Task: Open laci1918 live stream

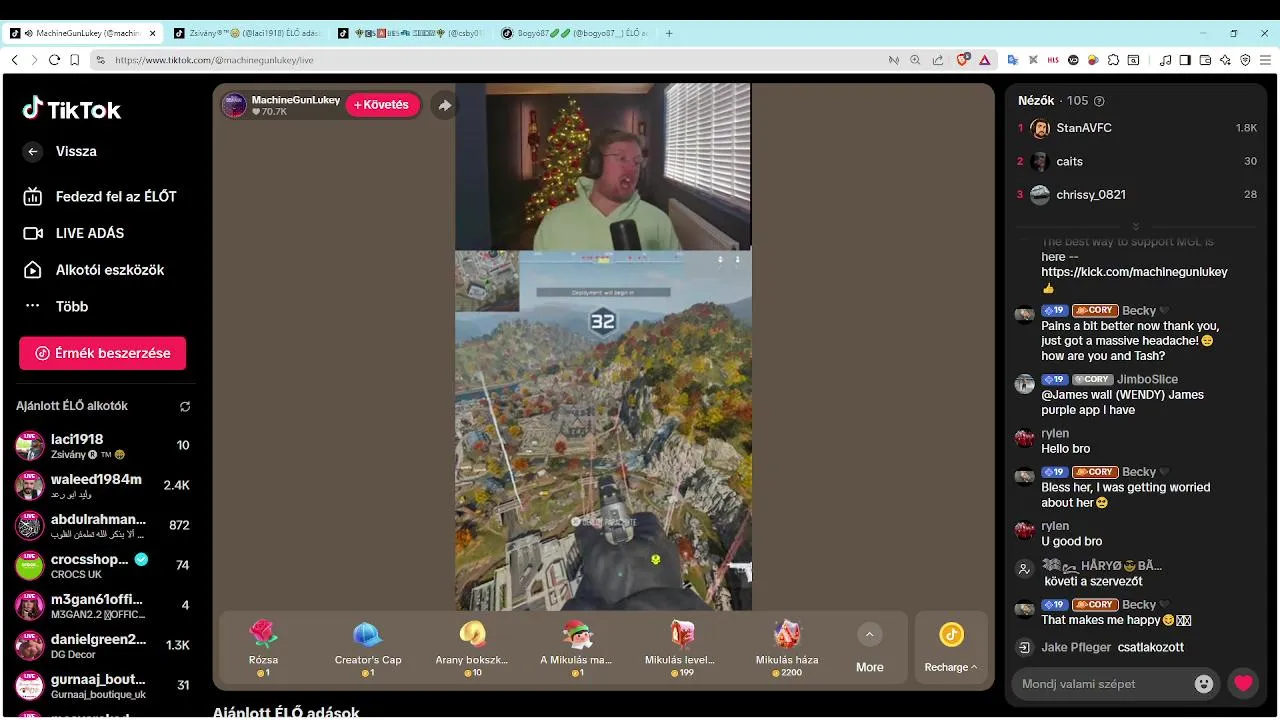Action: (102, 446)
